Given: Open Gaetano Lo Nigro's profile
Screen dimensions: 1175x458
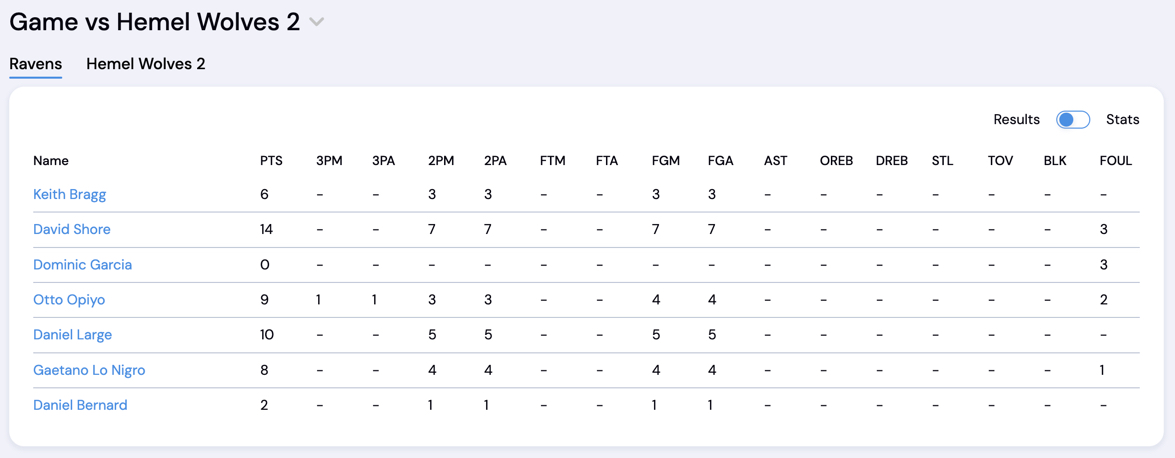Looking at the screenshot, I should 89,370.
